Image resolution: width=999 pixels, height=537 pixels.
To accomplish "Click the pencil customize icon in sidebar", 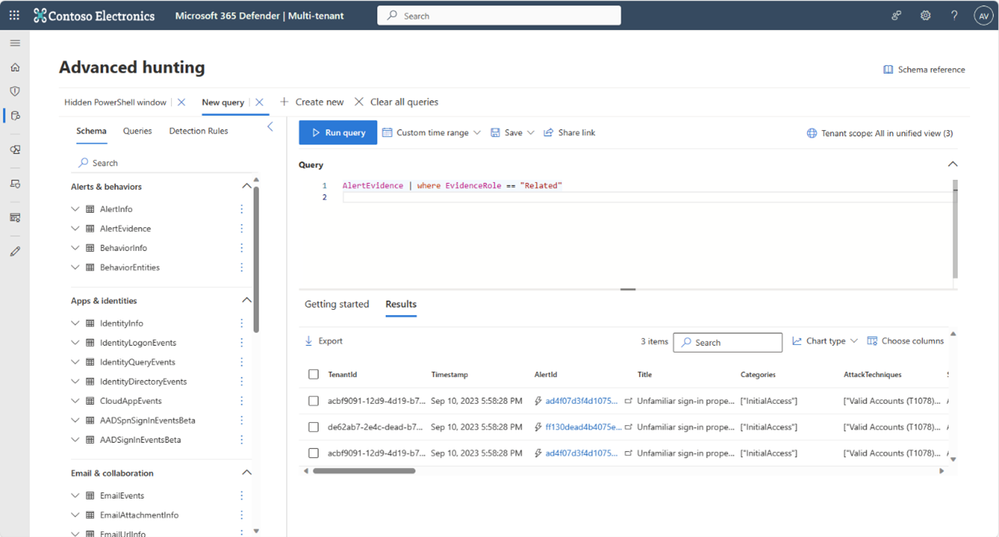I will point(15,252).
